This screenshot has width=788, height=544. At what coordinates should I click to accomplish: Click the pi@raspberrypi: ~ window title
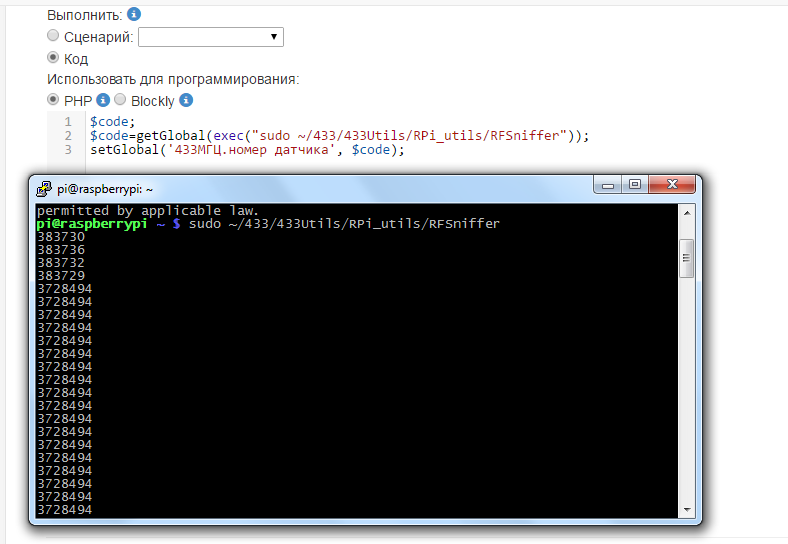pyautogui.click(x=105, y=190)
